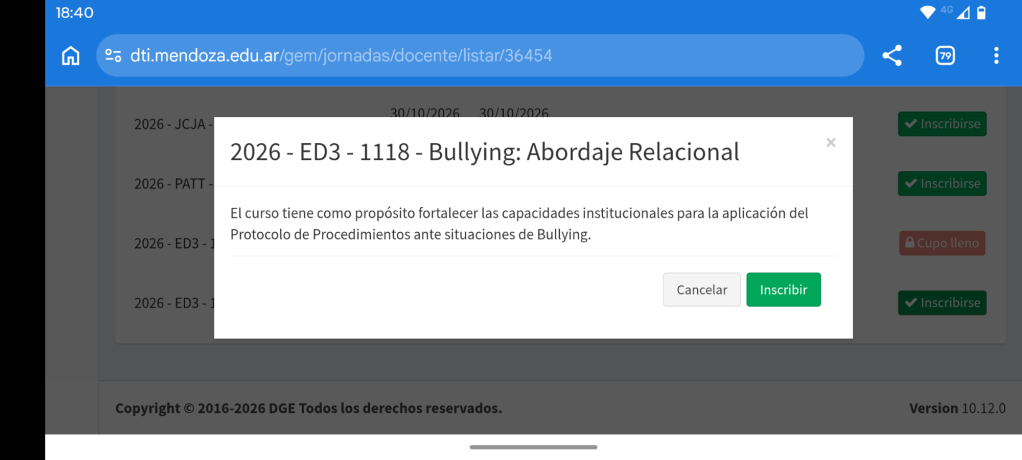Click the dialog title Bullying: Abordaje Relacional
This screenshot has width=1022, height=460.
point(484,152)
